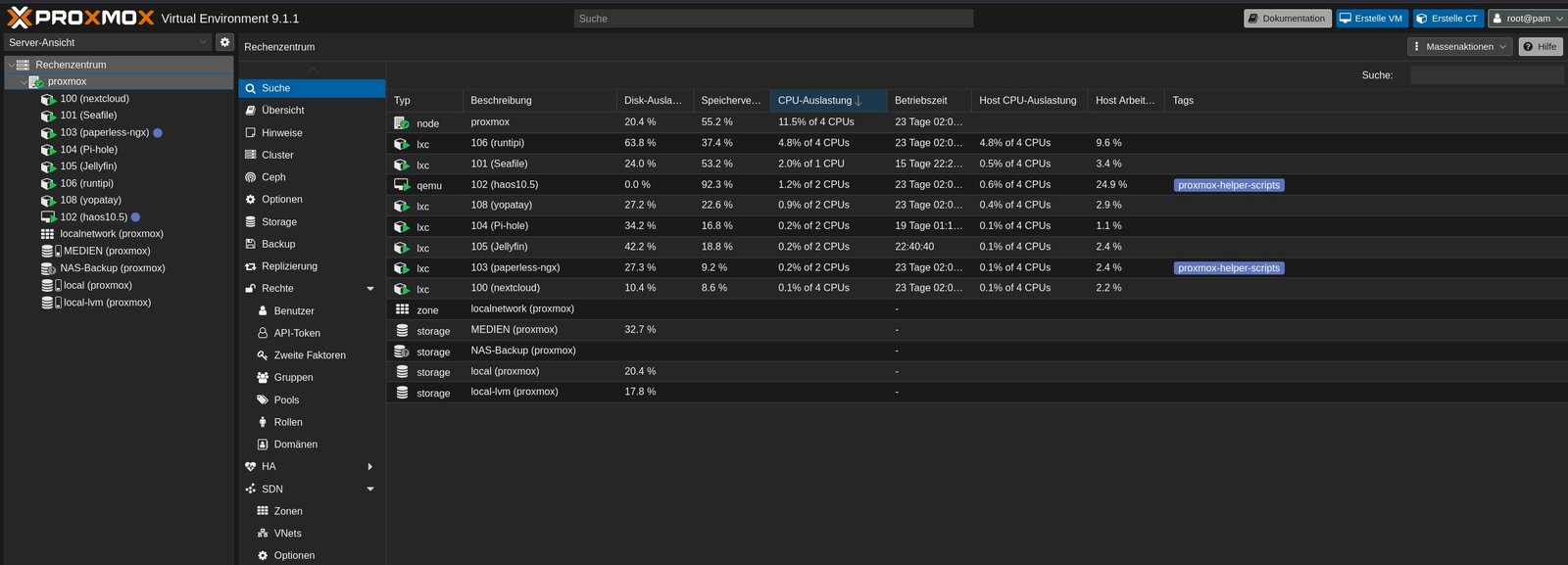The height and width of the screenshot is (565, 1568).
Task: Click the Erstelle VM button
Action: (1371, 18)
